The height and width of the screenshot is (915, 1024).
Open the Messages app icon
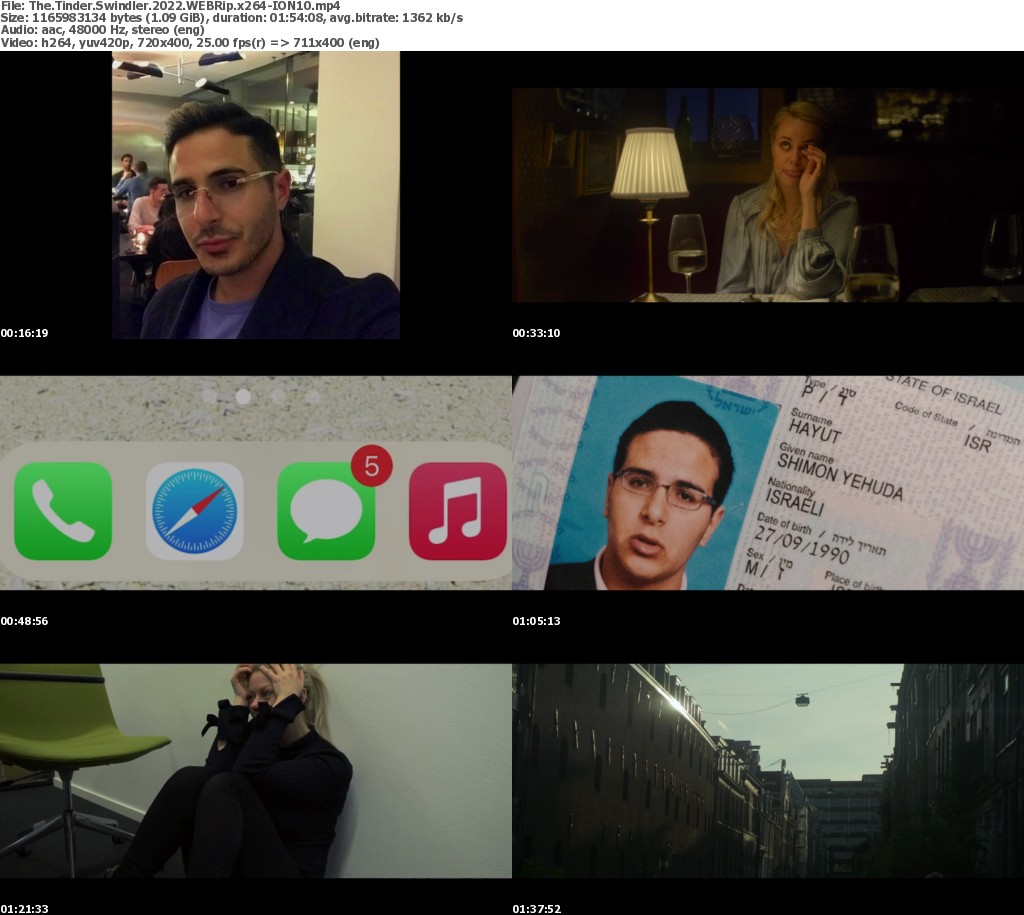click(x=326, y=511)
